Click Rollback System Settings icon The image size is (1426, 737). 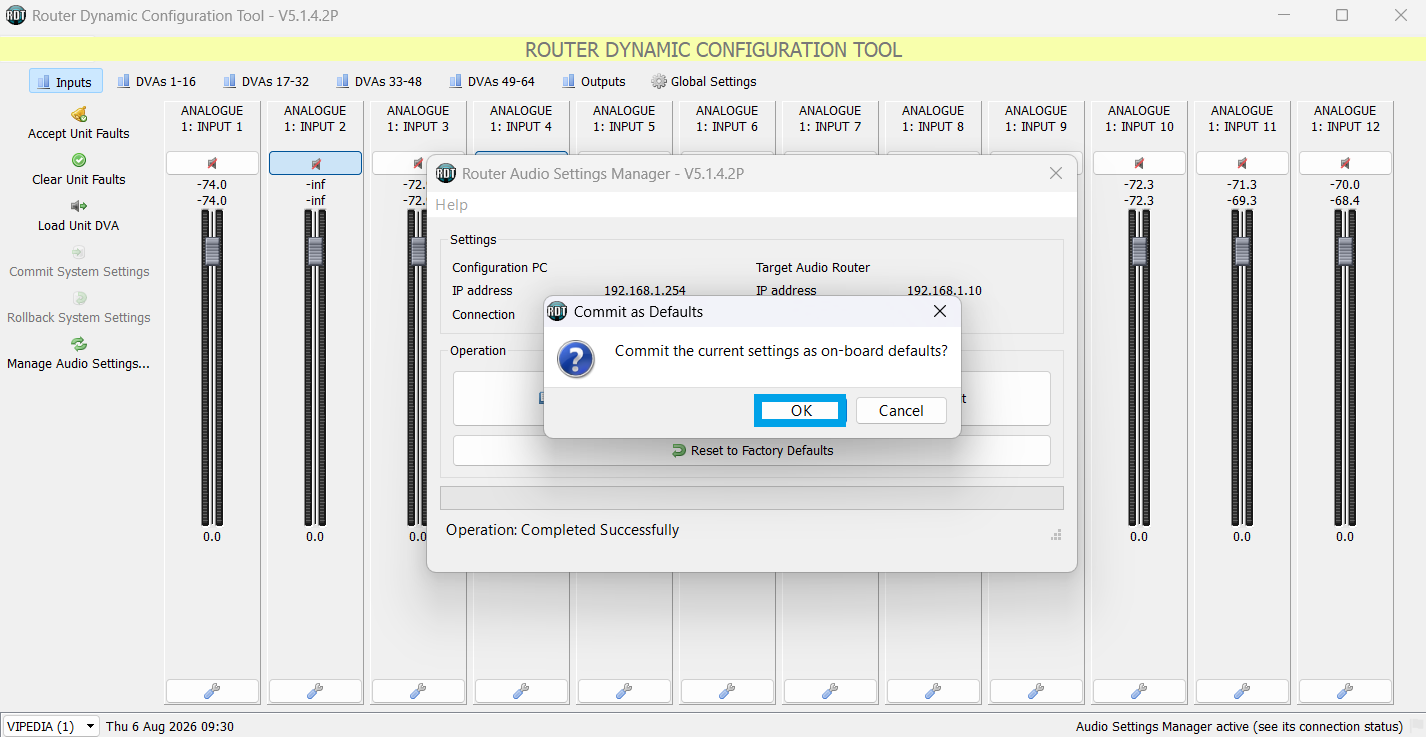pos(79,298)
